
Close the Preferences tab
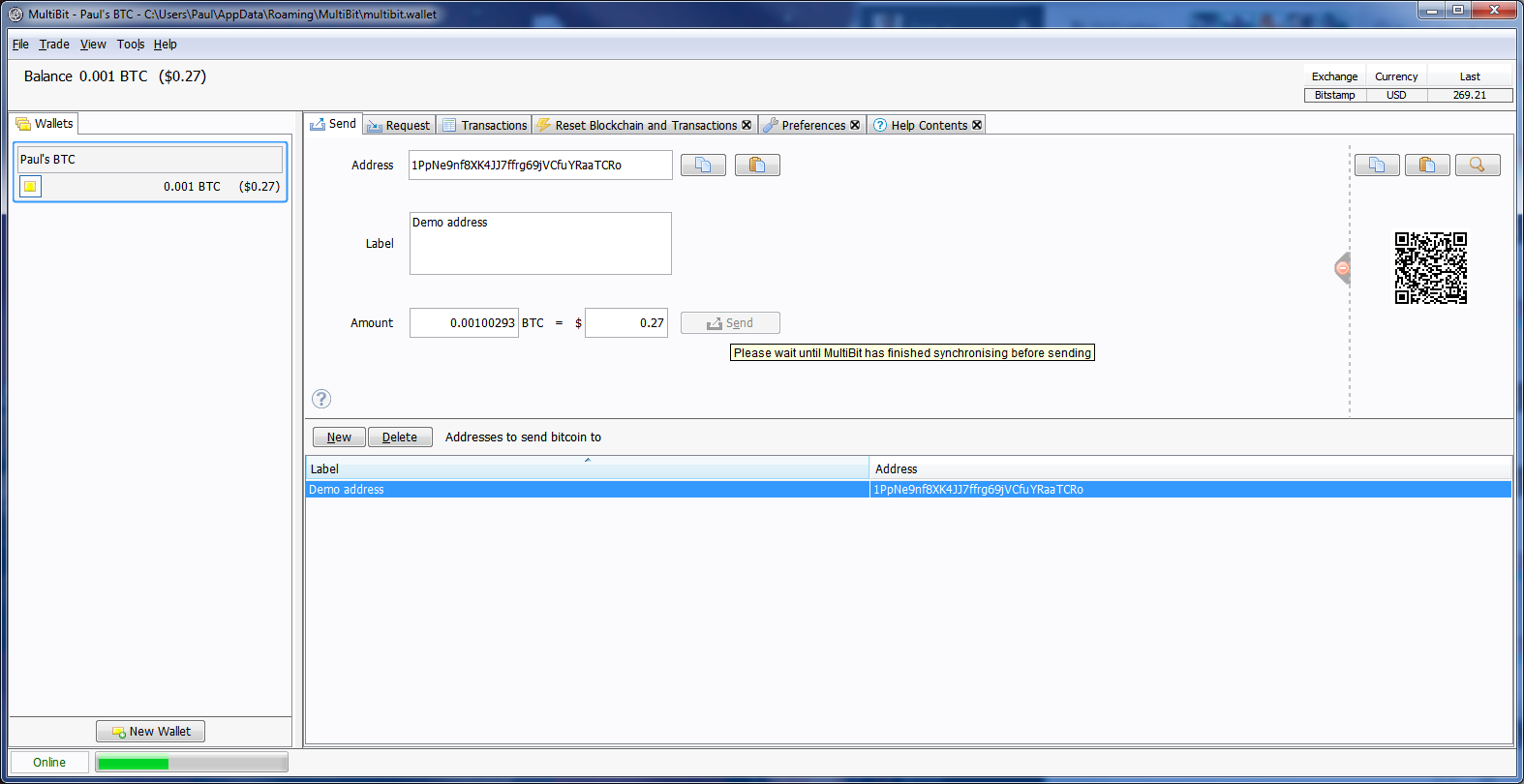click(x=855, y=125)
